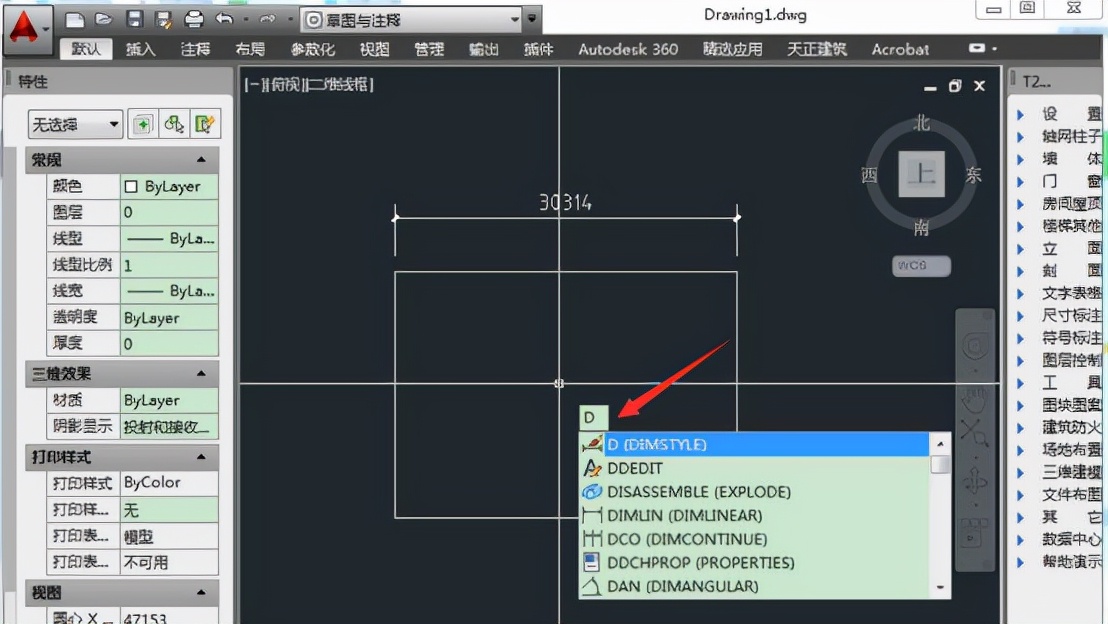Click the viewport control label [-][俯视][二维线框]

[309, 85]
